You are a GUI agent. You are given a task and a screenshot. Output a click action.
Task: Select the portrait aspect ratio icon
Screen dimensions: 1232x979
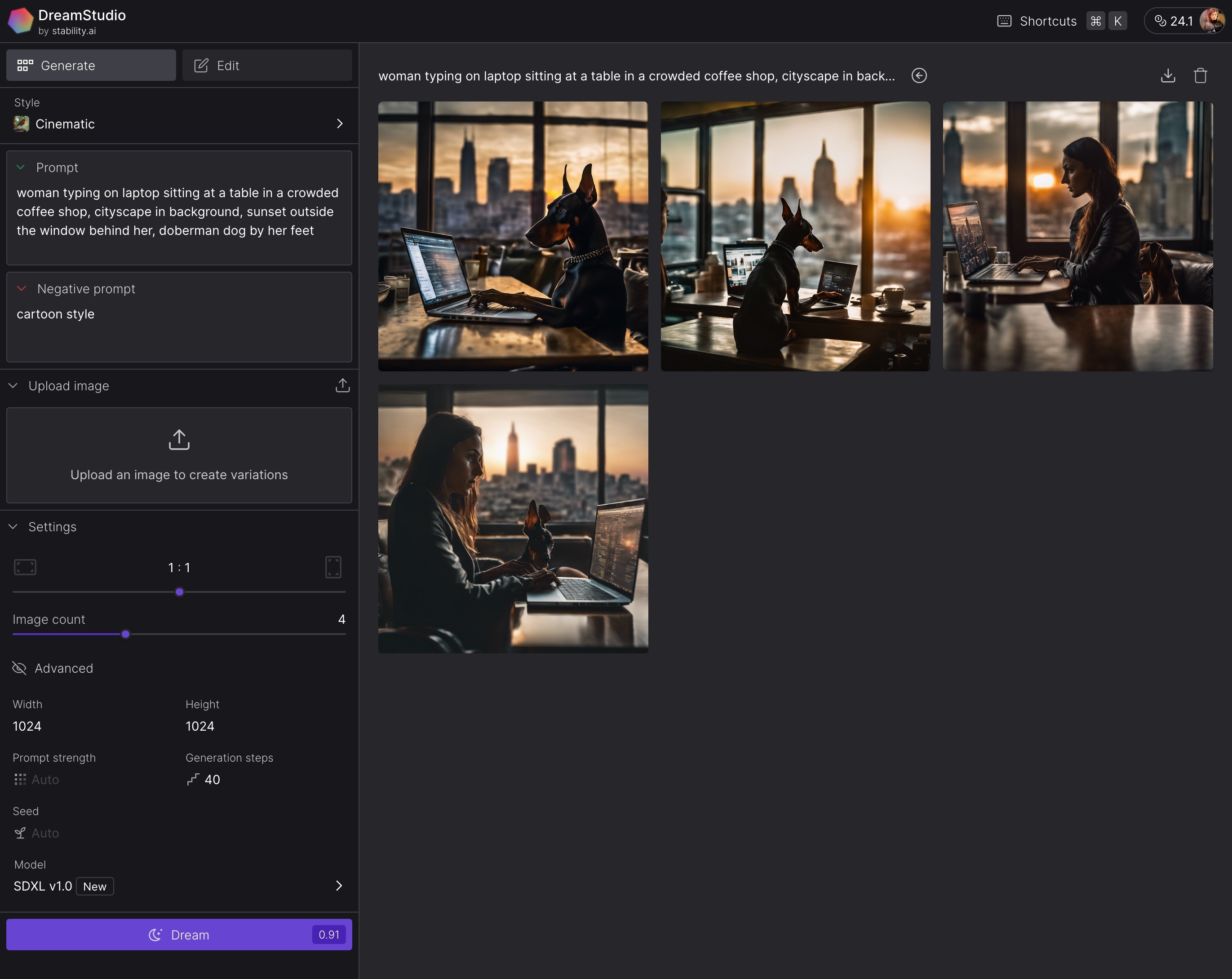point(333,567)
